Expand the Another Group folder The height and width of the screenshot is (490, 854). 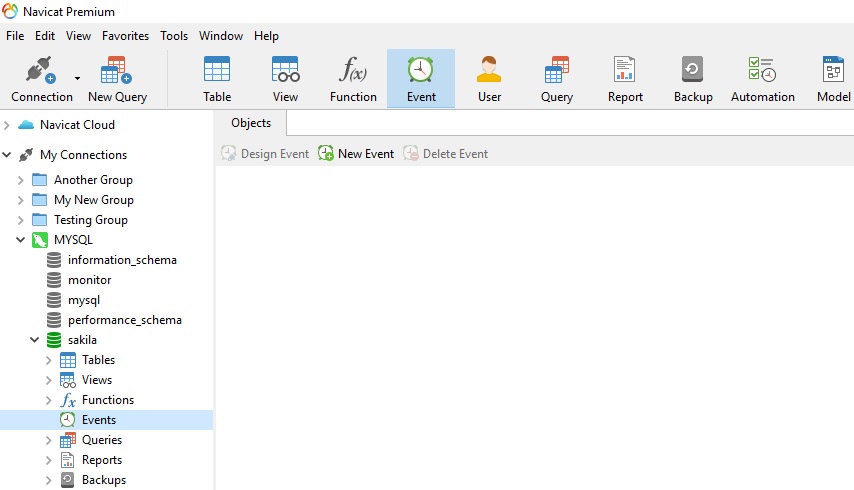click(x=20, y=180)
